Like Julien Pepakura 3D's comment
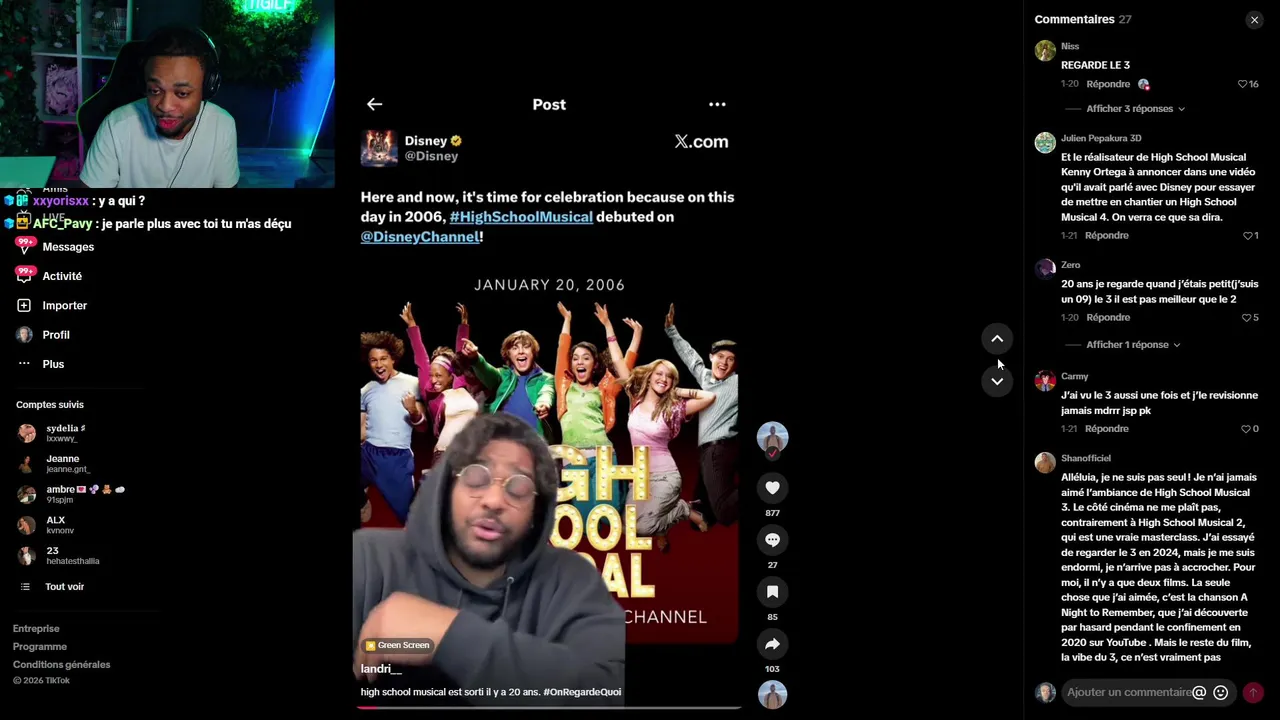This screenshot has height=720, width=1280. [x=1247, y=236]
